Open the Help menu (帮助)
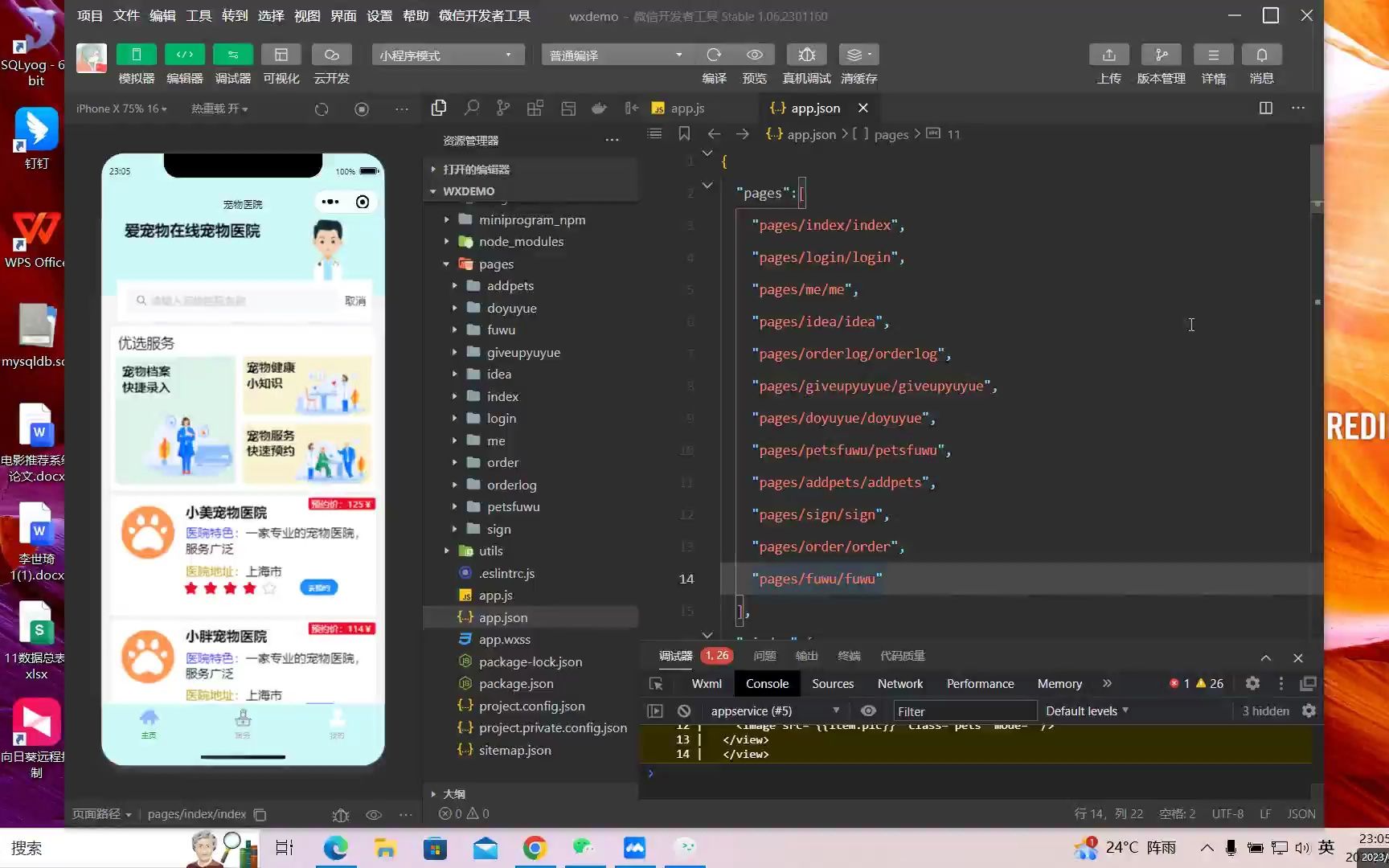Screen dimensions: 1389x868 [416, 15]
